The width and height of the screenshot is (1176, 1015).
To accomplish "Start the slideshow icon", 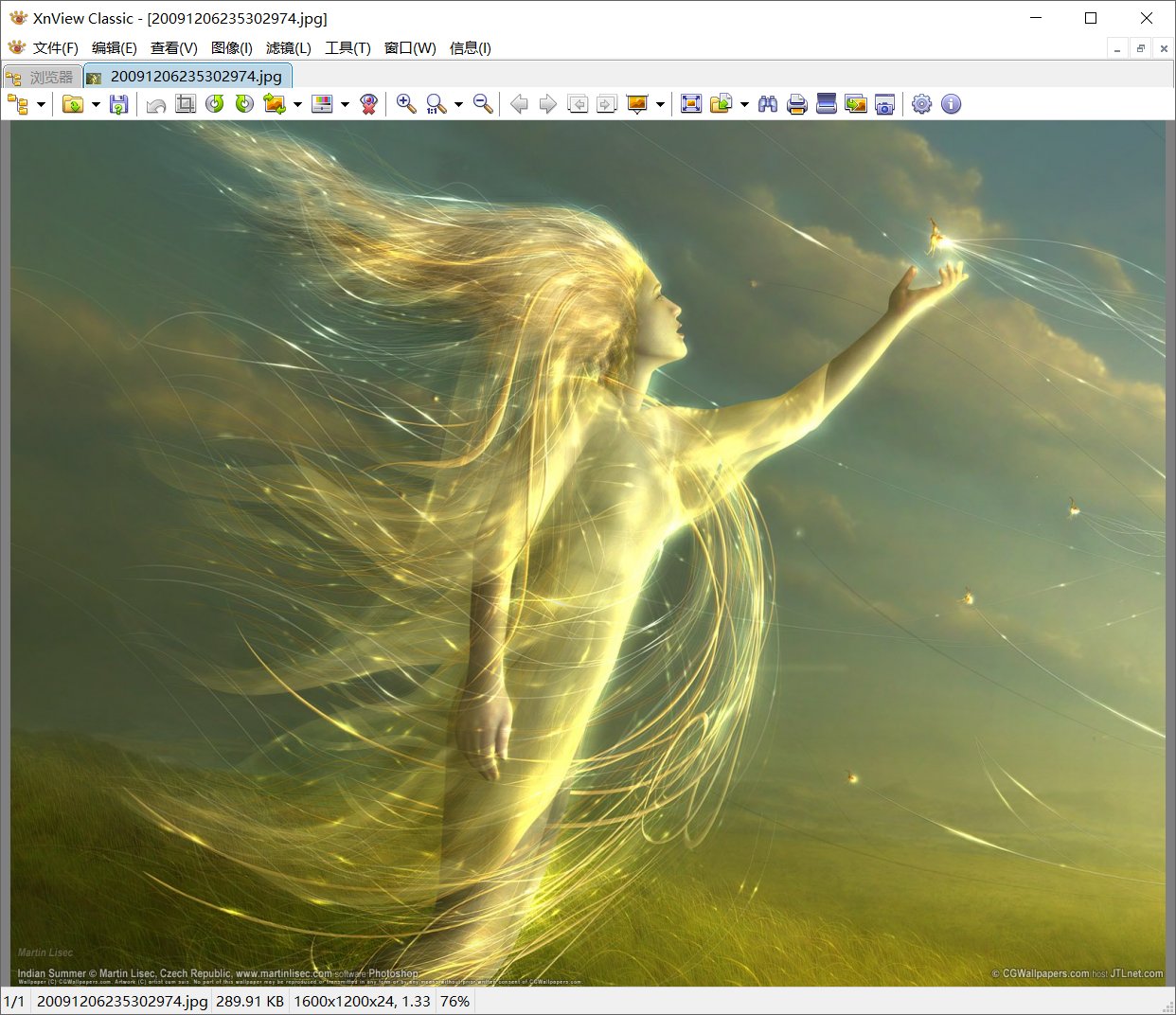I will coord(637,104).
